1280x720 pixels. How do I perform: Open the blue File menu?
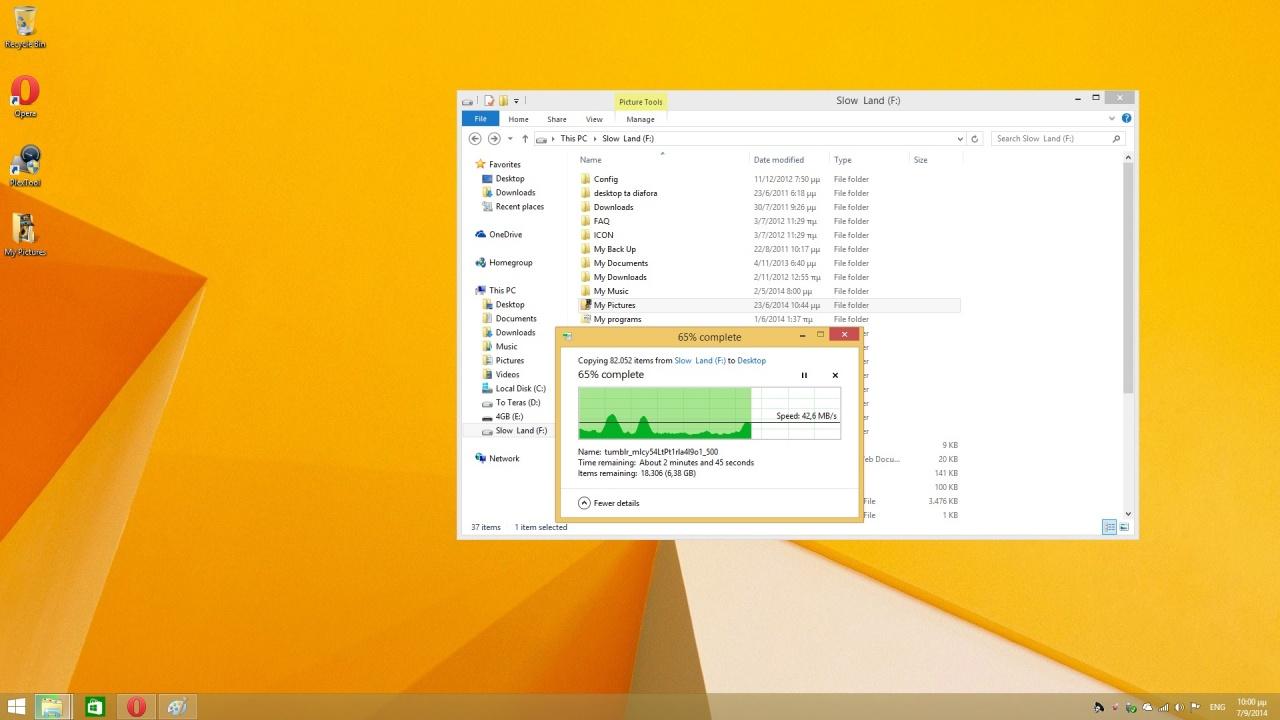coord(480,119)
